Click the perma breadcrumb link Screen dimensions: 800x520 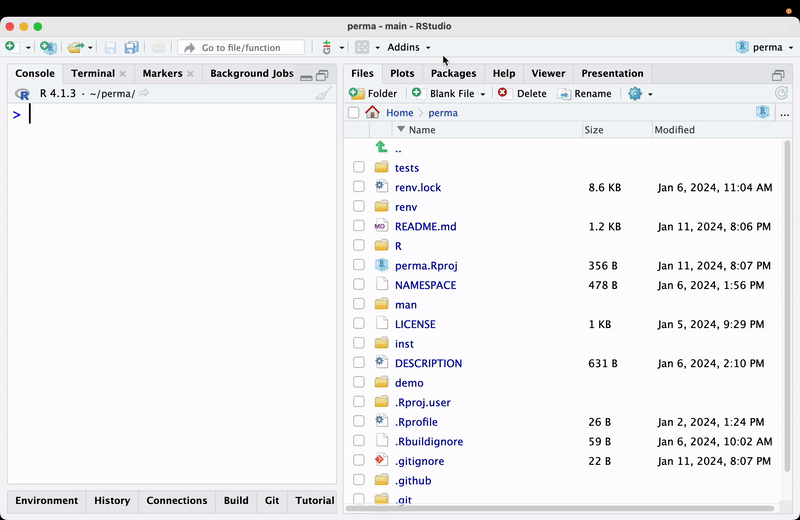(x=443, y=113)
